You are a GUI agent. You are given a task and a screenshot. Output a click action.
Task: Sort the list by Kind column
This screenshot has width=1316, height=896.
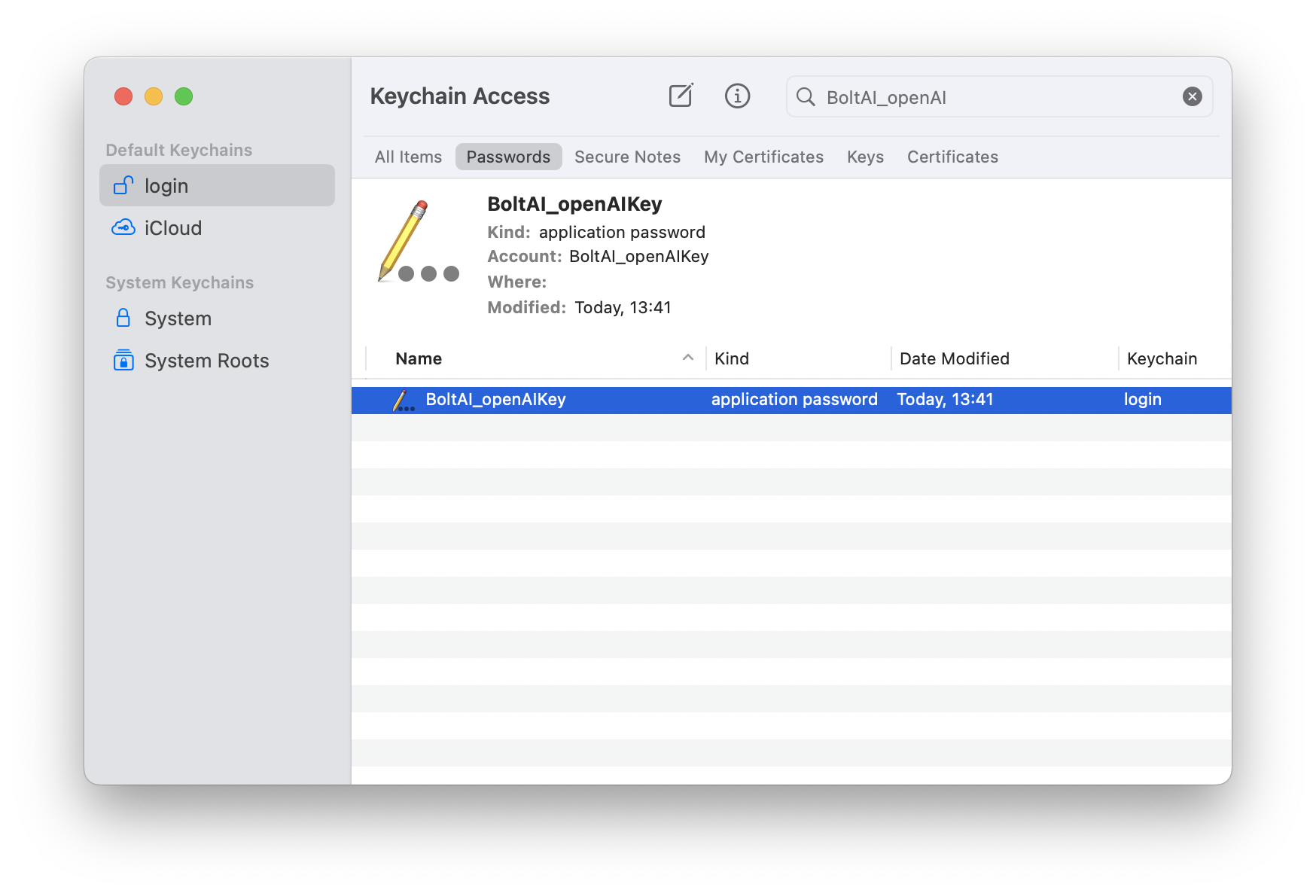(x=731, y=358)
